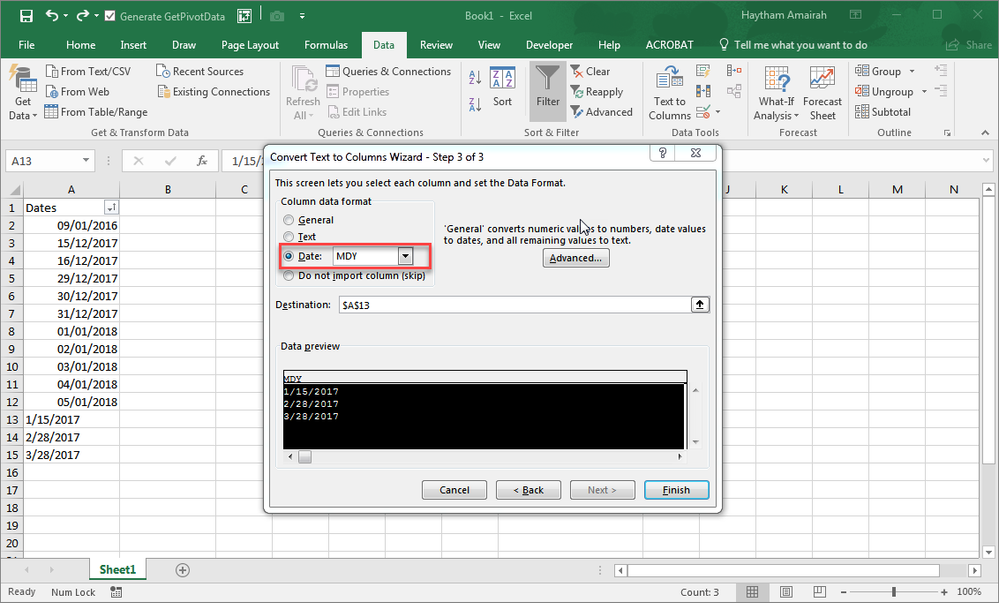Image resolution: width=999 pixels, height=603 pixels.
Task: Open Queries & Connections pane
Action: tap(389, 71)
